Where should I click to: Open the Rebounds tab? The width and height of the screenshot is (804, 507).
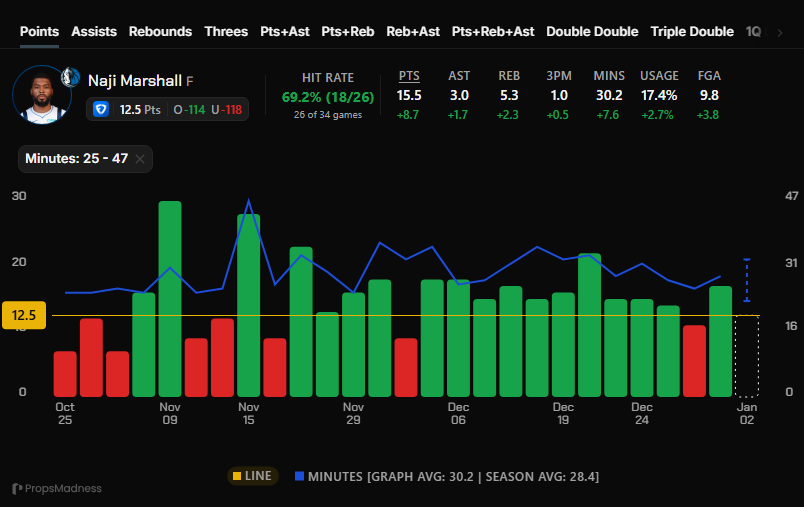coord(160,32)
